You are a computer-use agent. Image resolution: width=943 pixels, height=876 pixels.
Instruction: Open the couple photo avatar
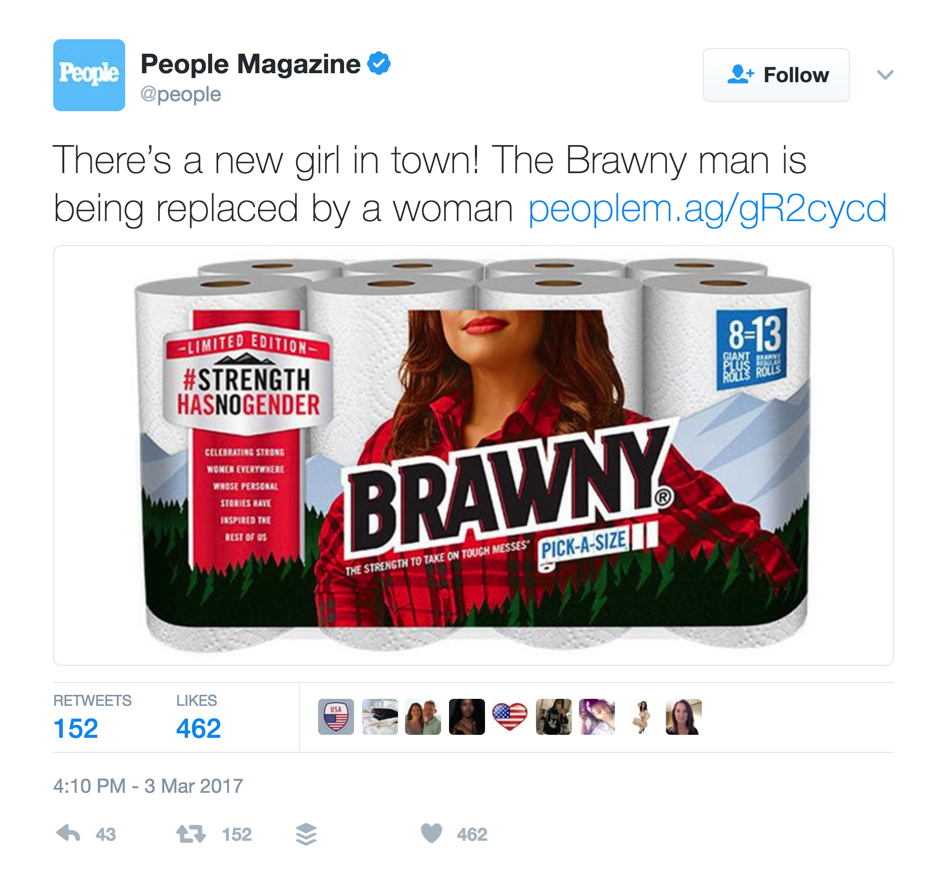[x=423, y=717]
